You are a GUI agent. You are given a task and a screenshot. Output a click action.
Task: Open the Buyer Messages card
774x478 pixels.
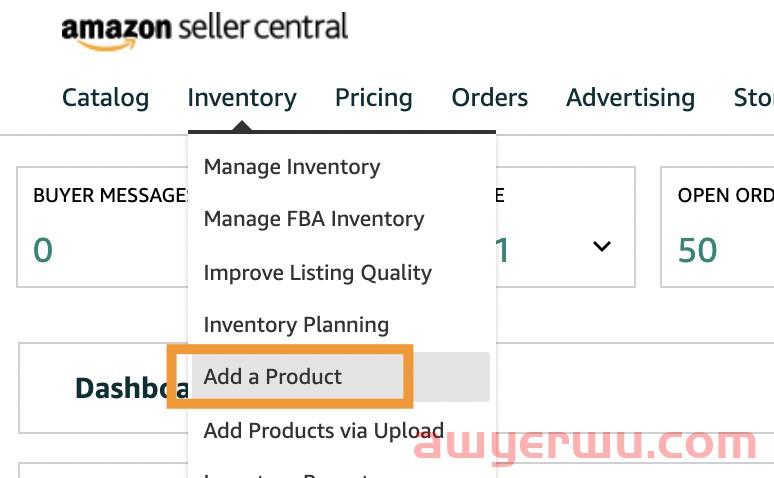(103, 227)
